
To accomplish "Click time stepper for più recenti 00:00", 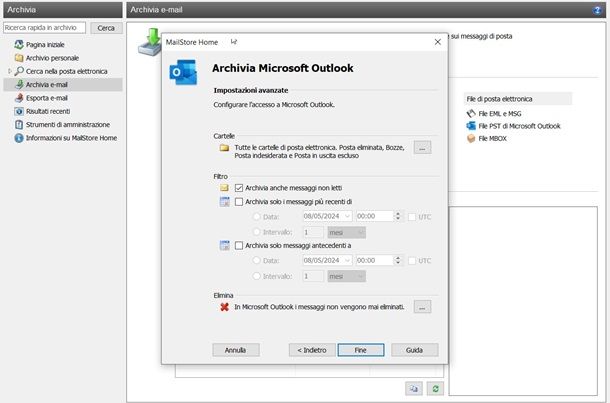I will pos(398,216).
